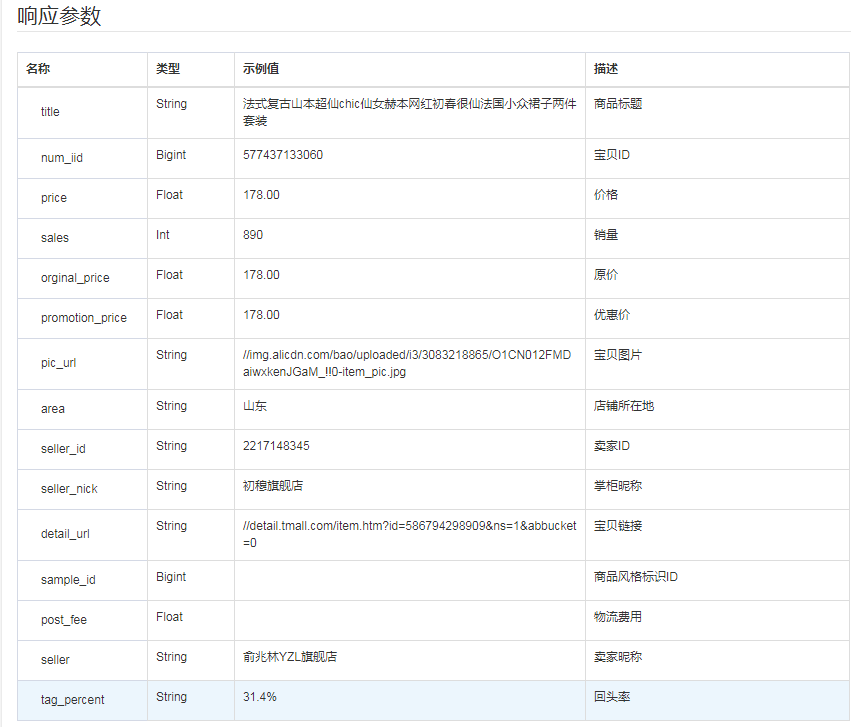
Task: Click the String type in seller_nick row
Action: [172, 486]
